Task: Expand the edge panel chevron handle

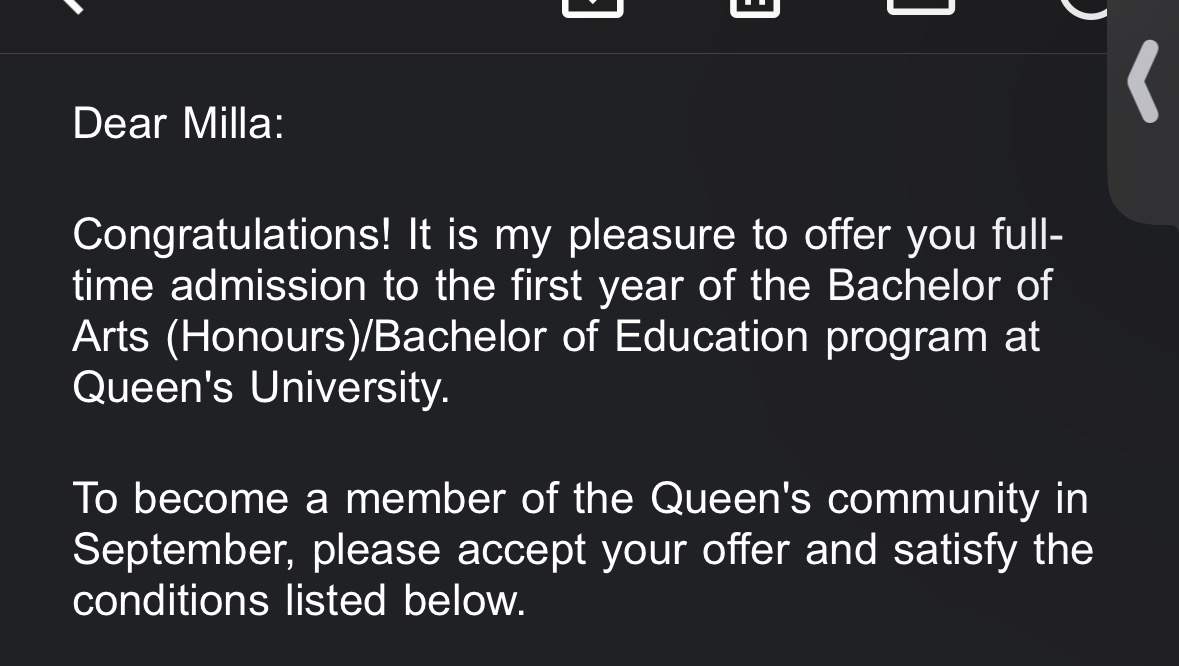Action: (1144, 81)
